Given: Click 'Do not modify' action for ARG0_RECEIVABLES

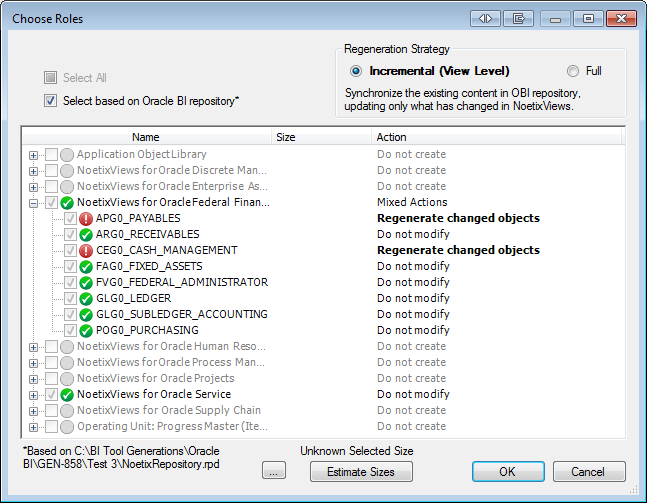Looking at the screenshot, I should (x=413, y=234).
